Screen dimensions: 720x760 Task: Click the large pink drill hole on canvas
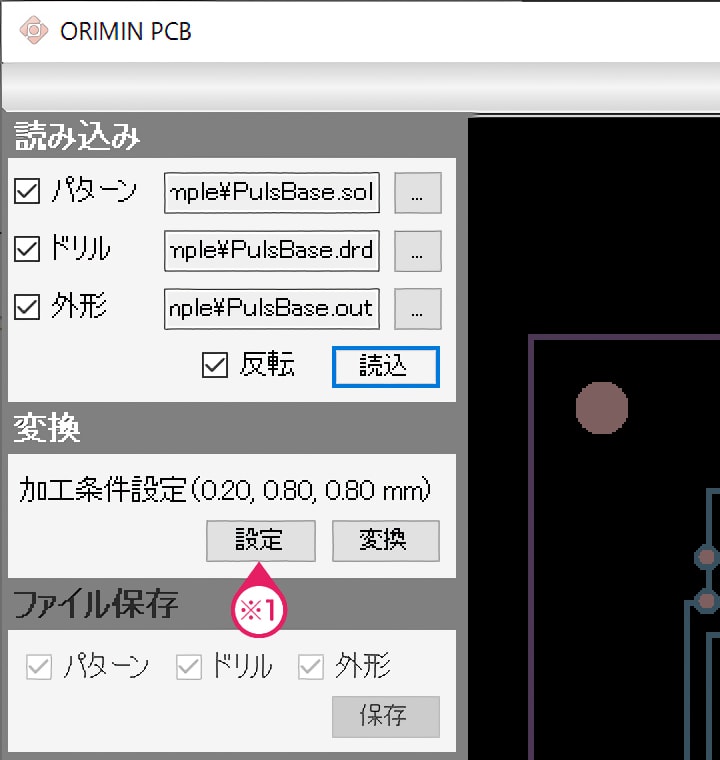pos(602,408)
